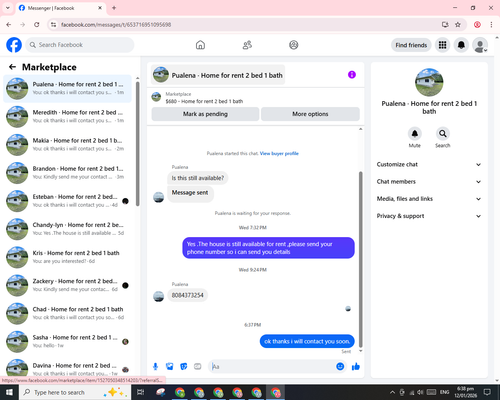Open the Kris conversation
Image resolution: width=500 pixels, height=400 pixels.
click(x=67, y=257)
